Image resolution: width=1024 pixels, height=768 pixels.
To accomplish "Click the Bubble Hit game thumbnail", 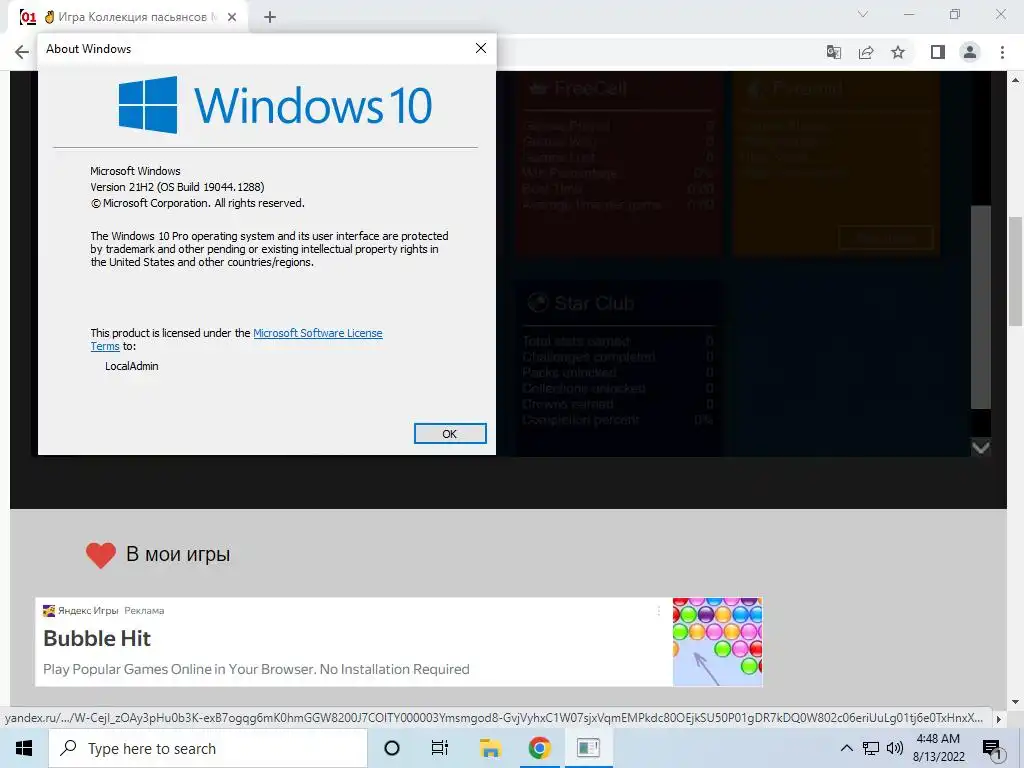I will coord(717,641).
